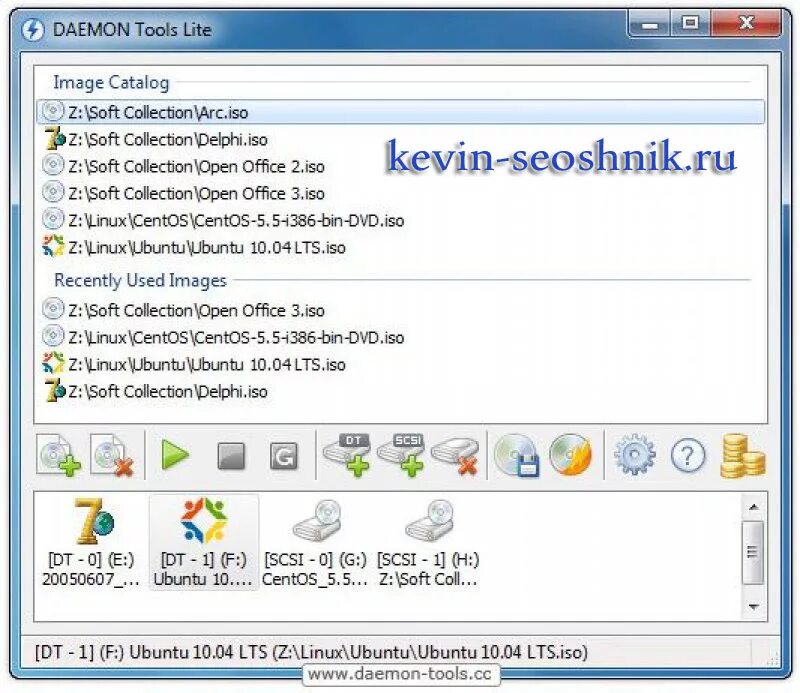The width and height of the screenshot is (800, 693).
Task: Click the Image Catalog section header
Action: [111, 82]
